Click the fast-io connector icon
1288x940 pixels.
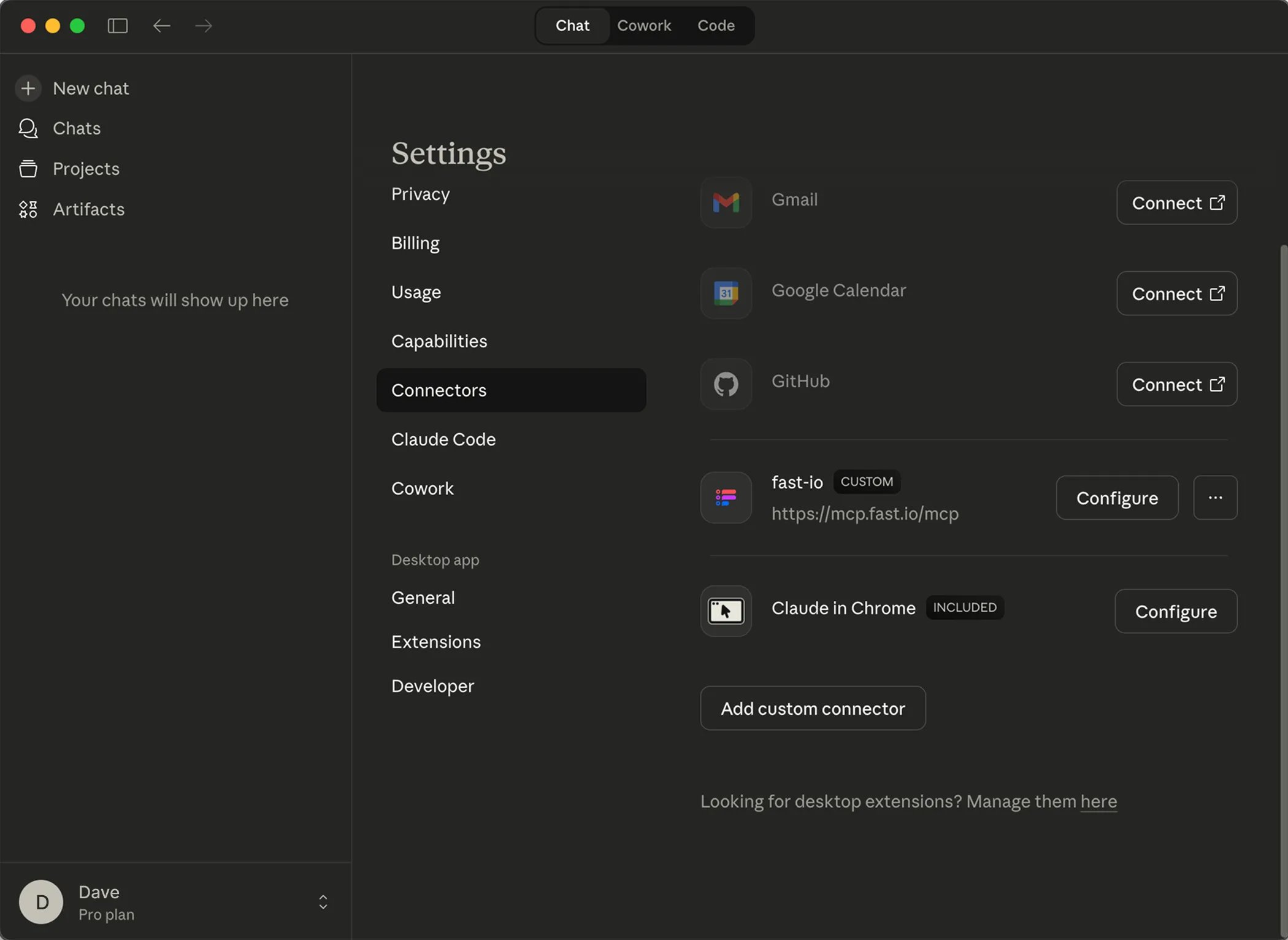[726, 498]
